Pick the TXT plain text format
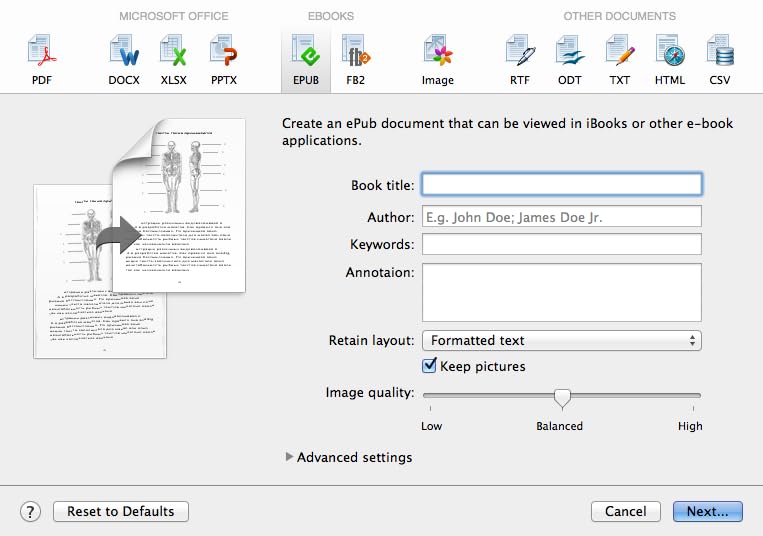This screenshot has height=536, width=763. [x=620, y=58]
